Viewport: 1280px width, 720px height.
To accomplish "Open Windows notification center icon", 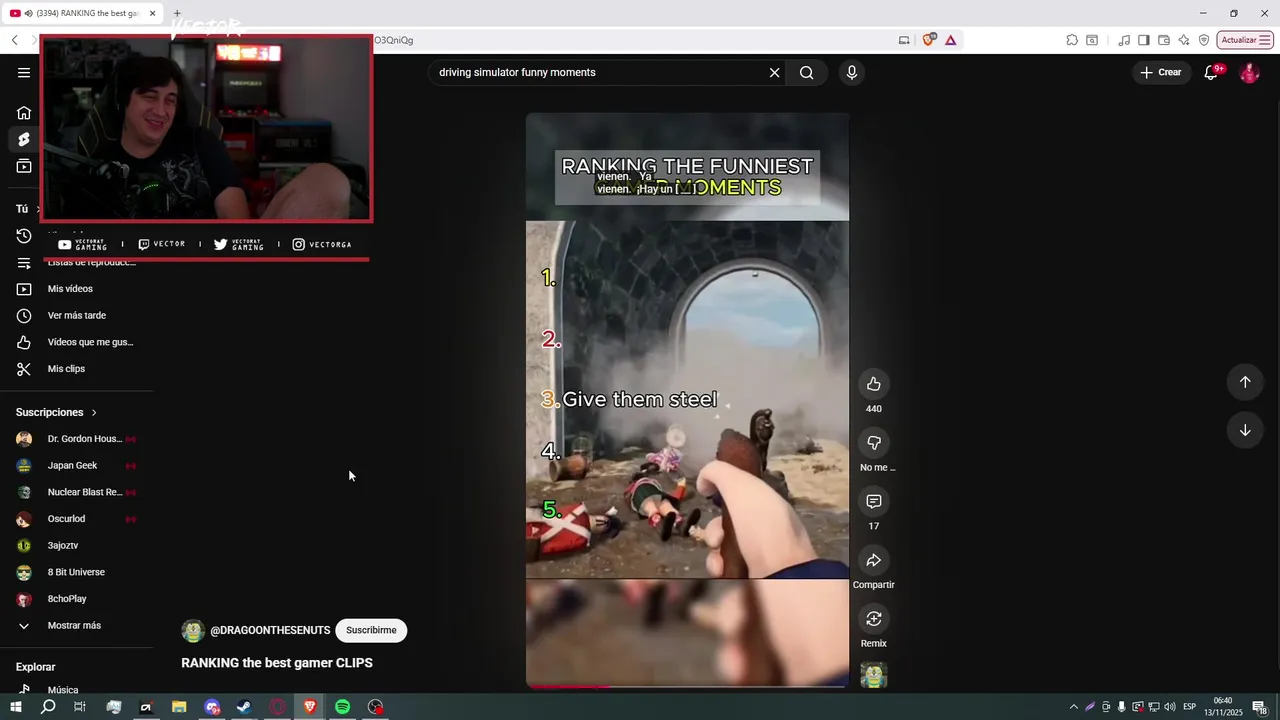I will tap(1260, 707).
